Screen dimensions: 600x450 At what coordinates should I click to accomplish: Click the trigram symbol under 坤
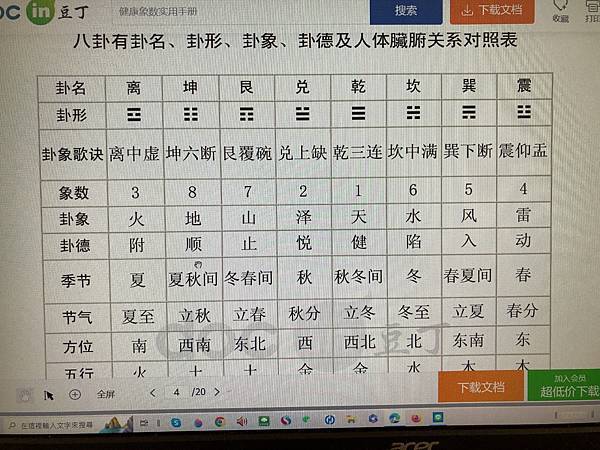coord(191,114)
